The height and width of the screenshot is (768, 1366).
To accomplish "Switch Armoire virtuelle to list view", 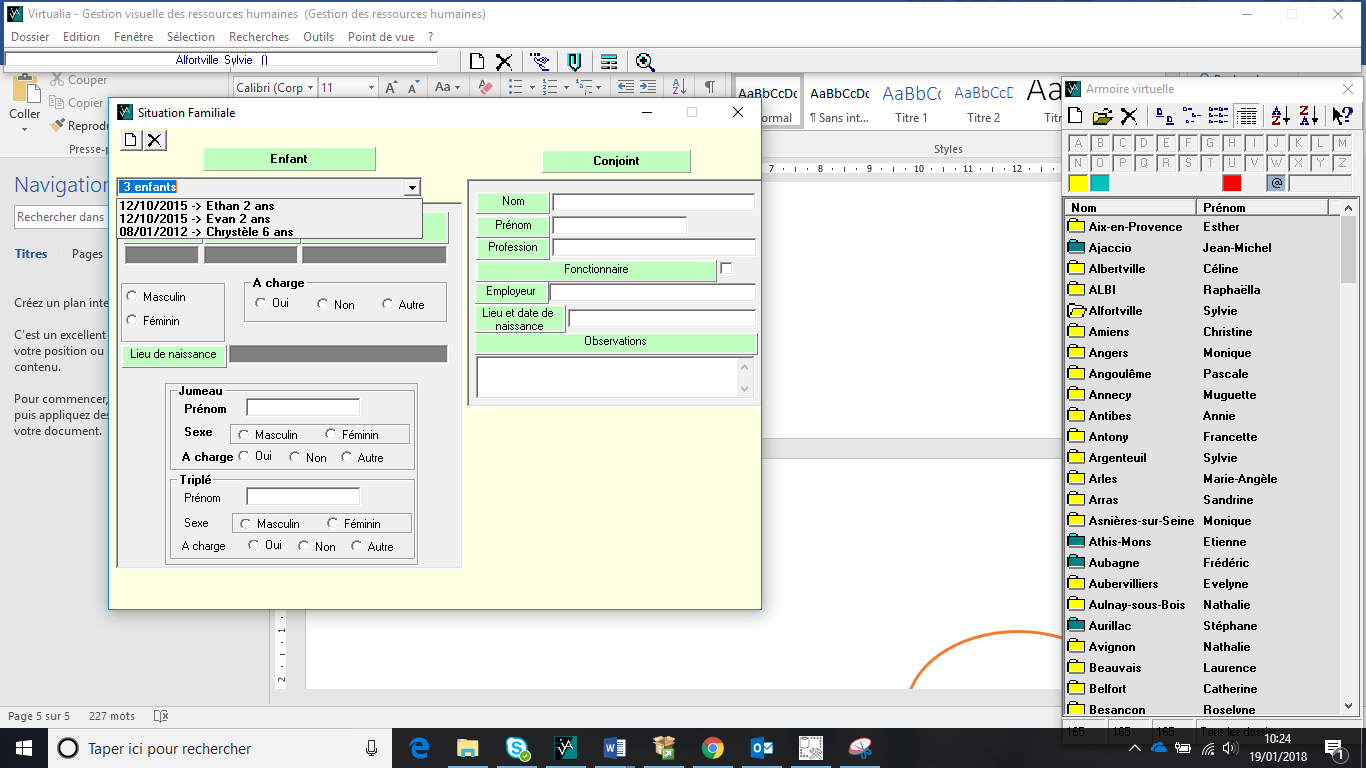I will coord(1218,116).
